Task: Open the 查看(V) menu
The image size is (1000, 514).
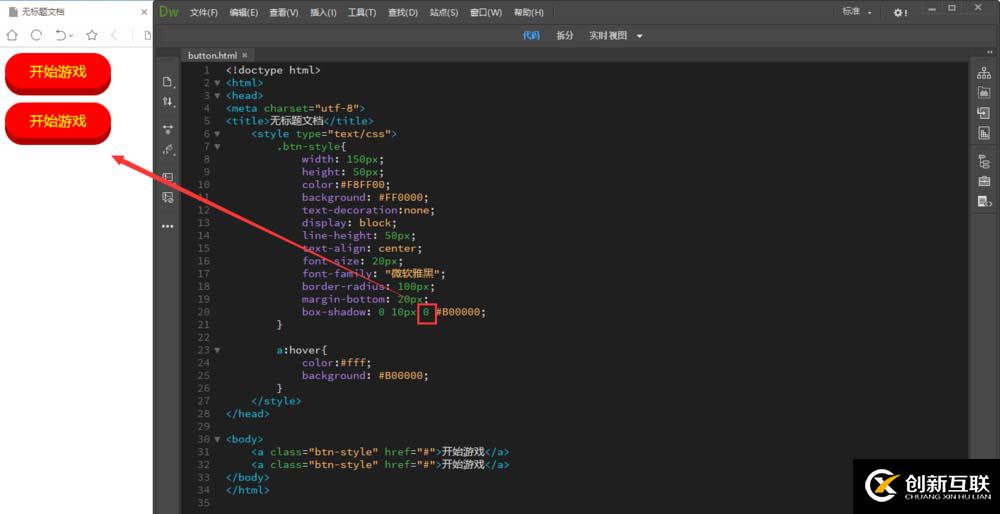Action: (283, 12)
